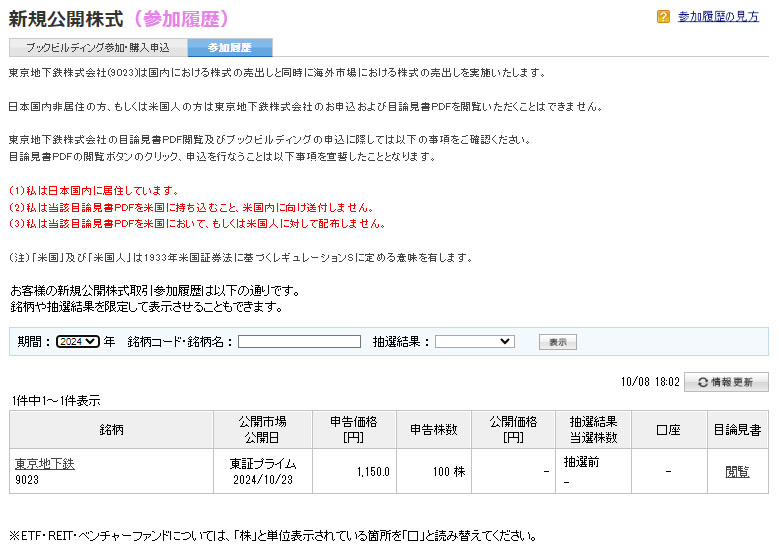
Task: Click the 申告株数 column header
Action: point(433,430)
